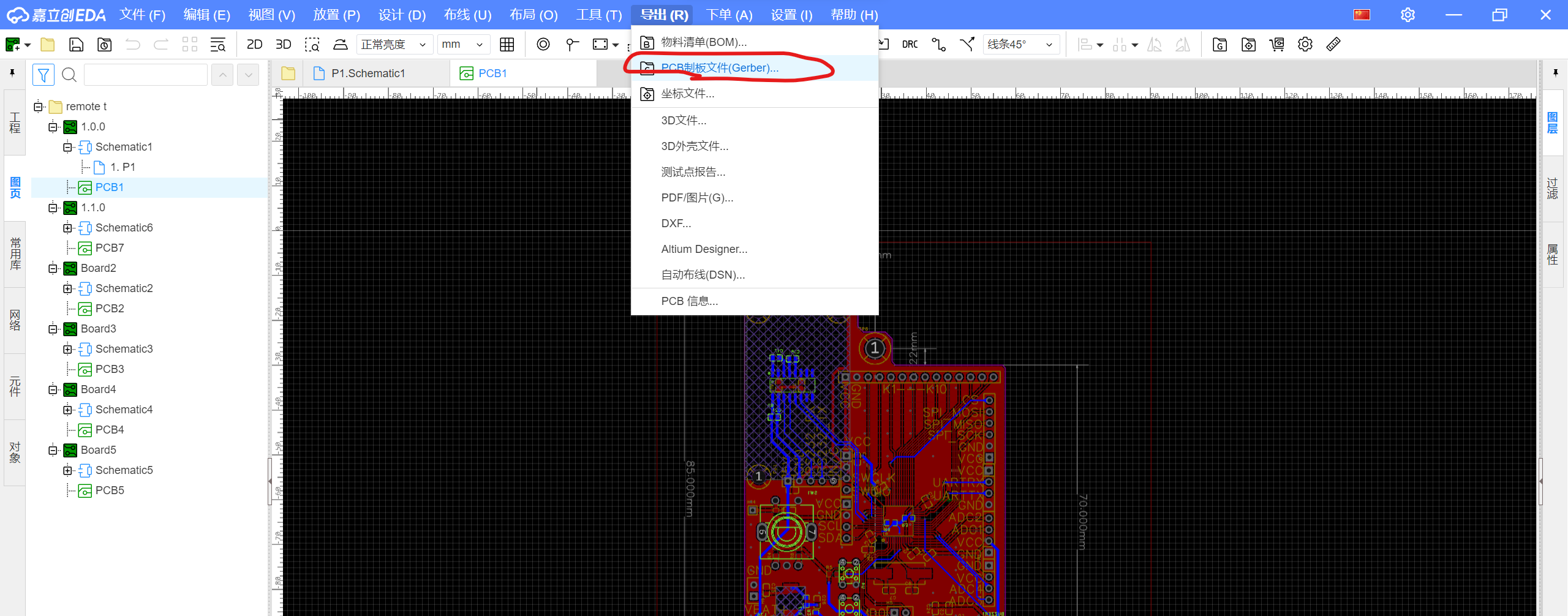Screen dimensions: 1568x616
Task: Select 物料清单(BOM) from export menu
Action: tap(755, 42)
